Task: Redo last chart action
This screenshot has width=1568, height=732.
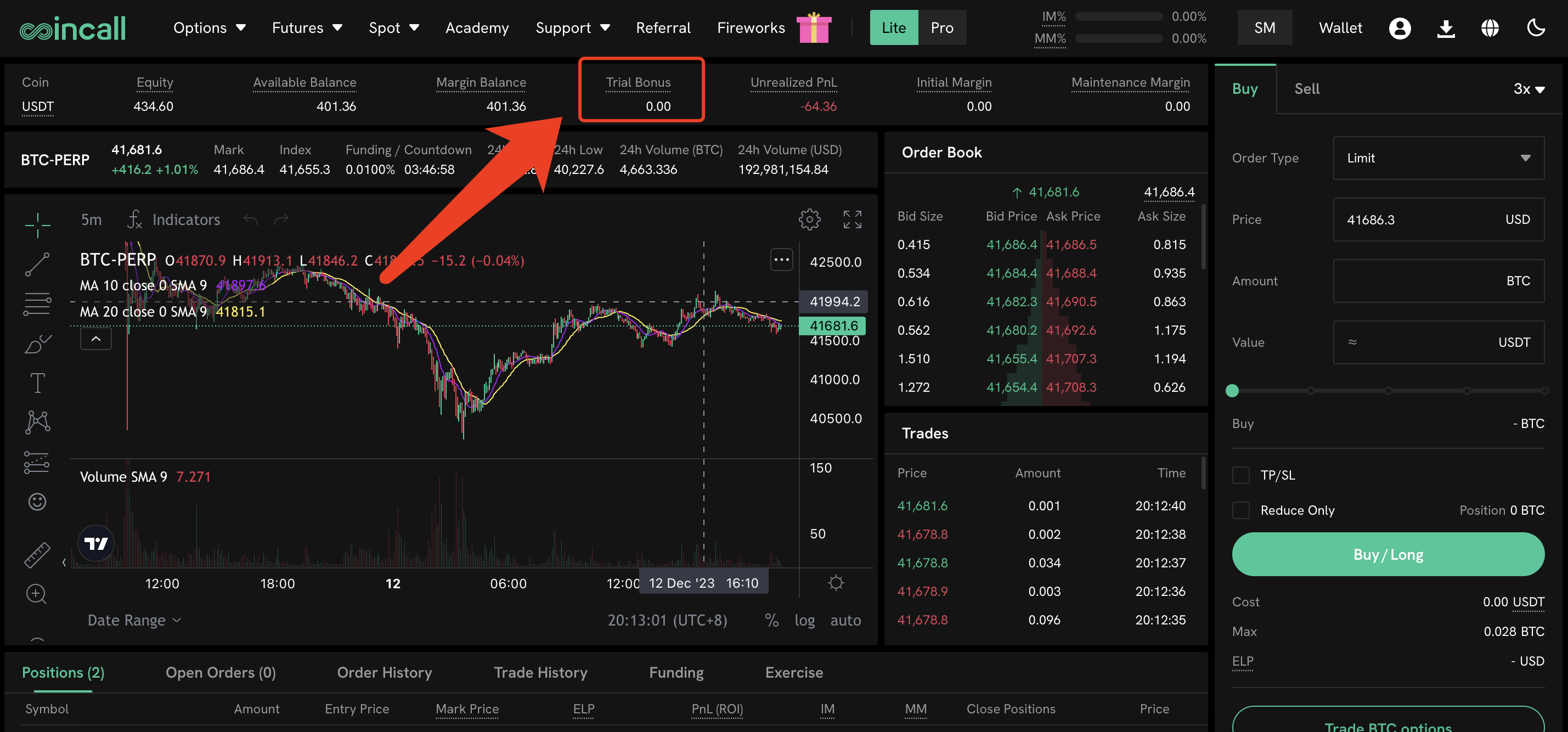Action: 281,219
